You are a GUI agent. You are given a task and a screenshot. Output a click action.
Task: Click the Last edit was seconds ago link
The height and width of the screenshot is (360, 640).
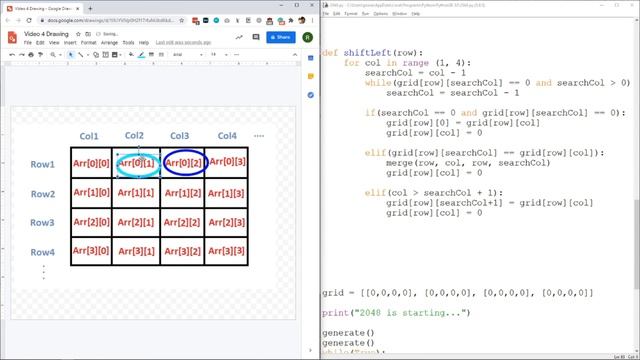pyautogui.click(x=183, y=42)
